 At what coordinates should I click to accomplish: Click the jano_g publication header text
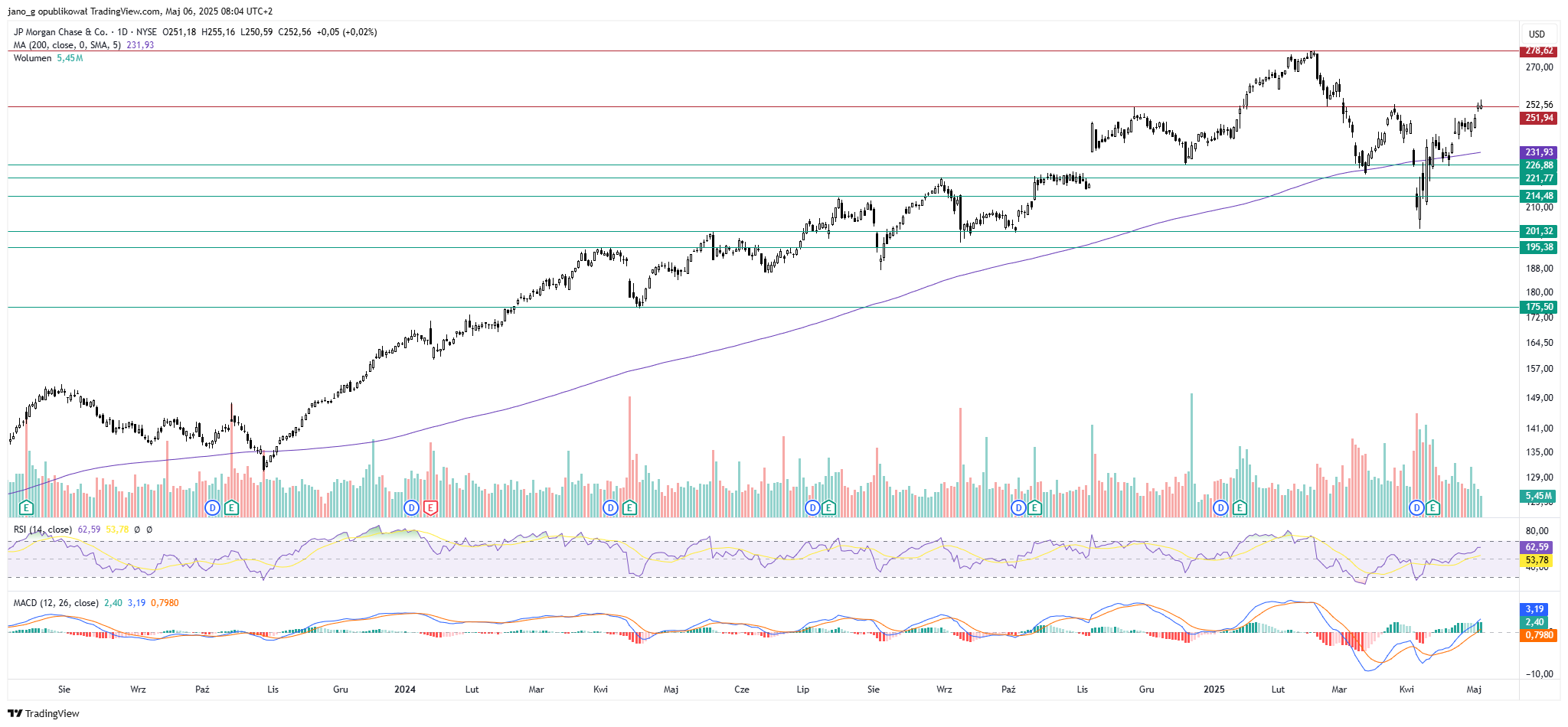[x=140, y=11]
